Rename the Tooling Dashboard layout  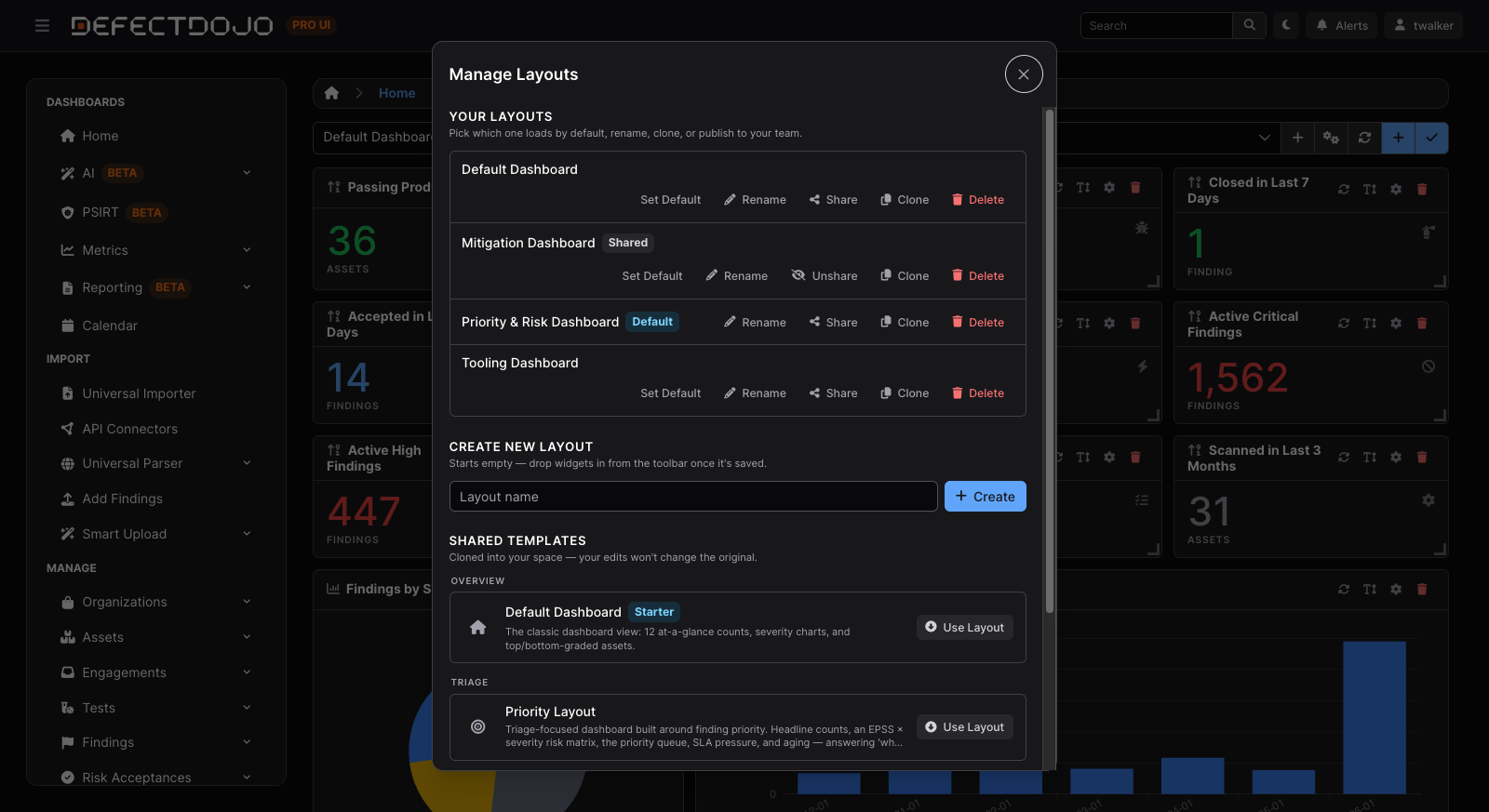tap(755, 393)
